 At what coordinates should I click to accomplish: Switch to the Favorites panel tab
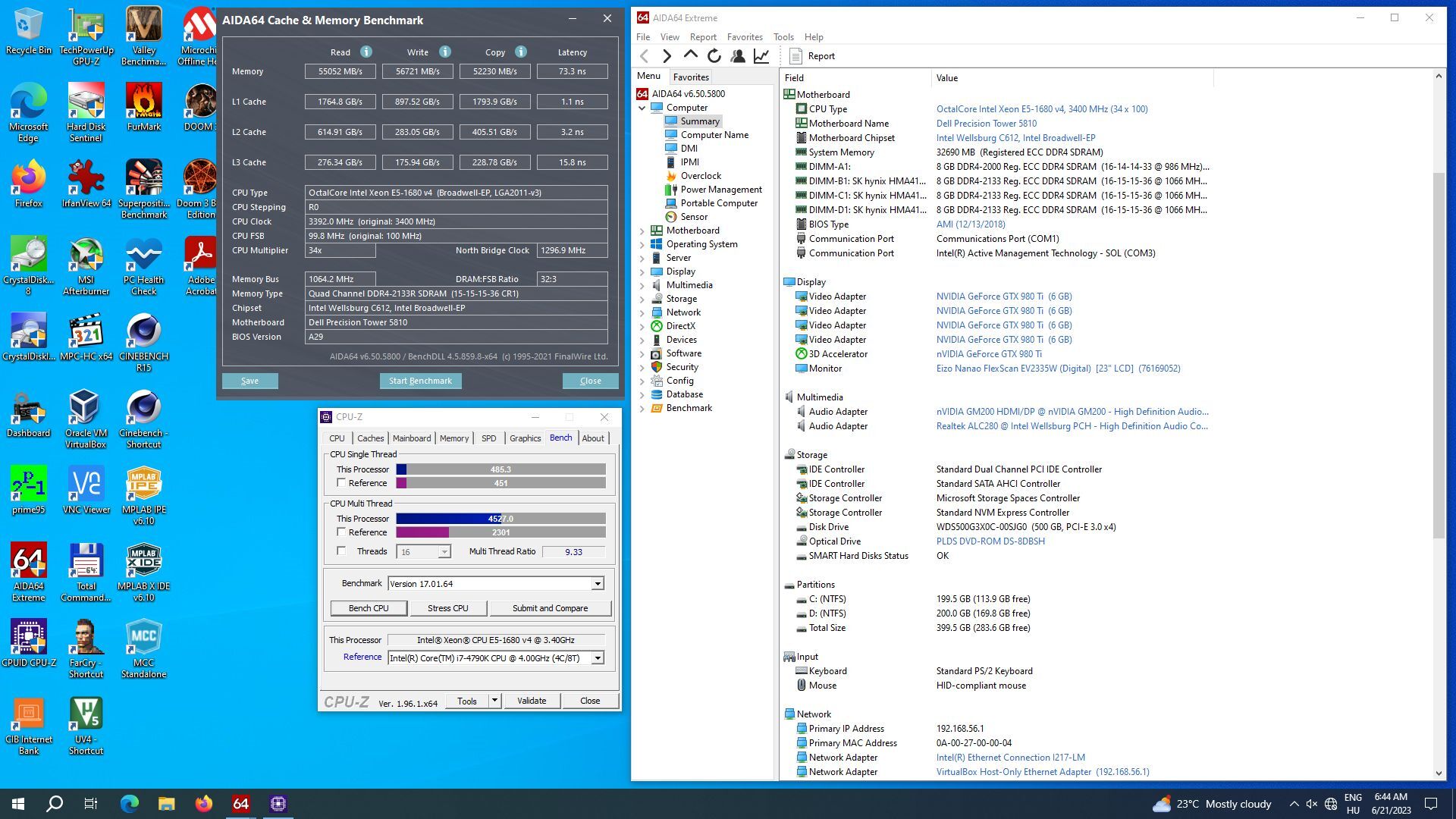pos(691,77)
